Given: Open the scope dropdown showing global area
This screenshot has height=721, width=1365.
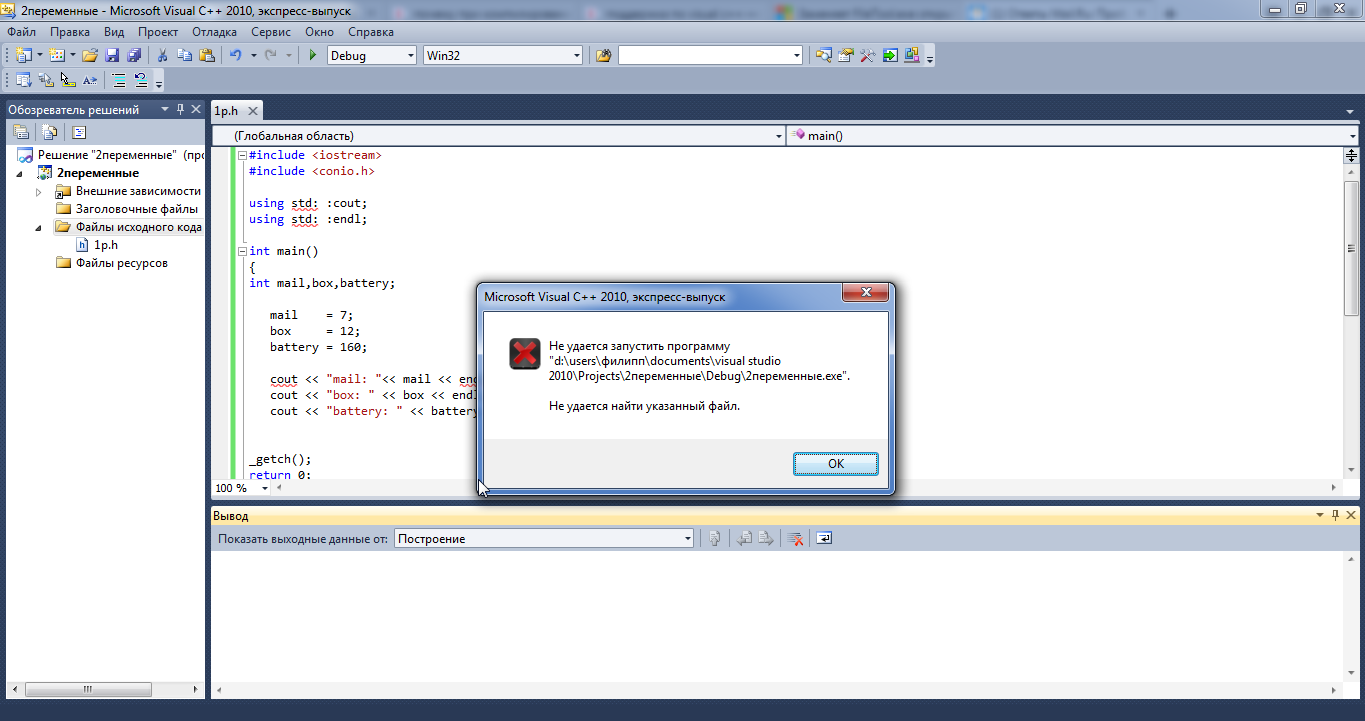Looking at the screenshot, I should (779, 136).
